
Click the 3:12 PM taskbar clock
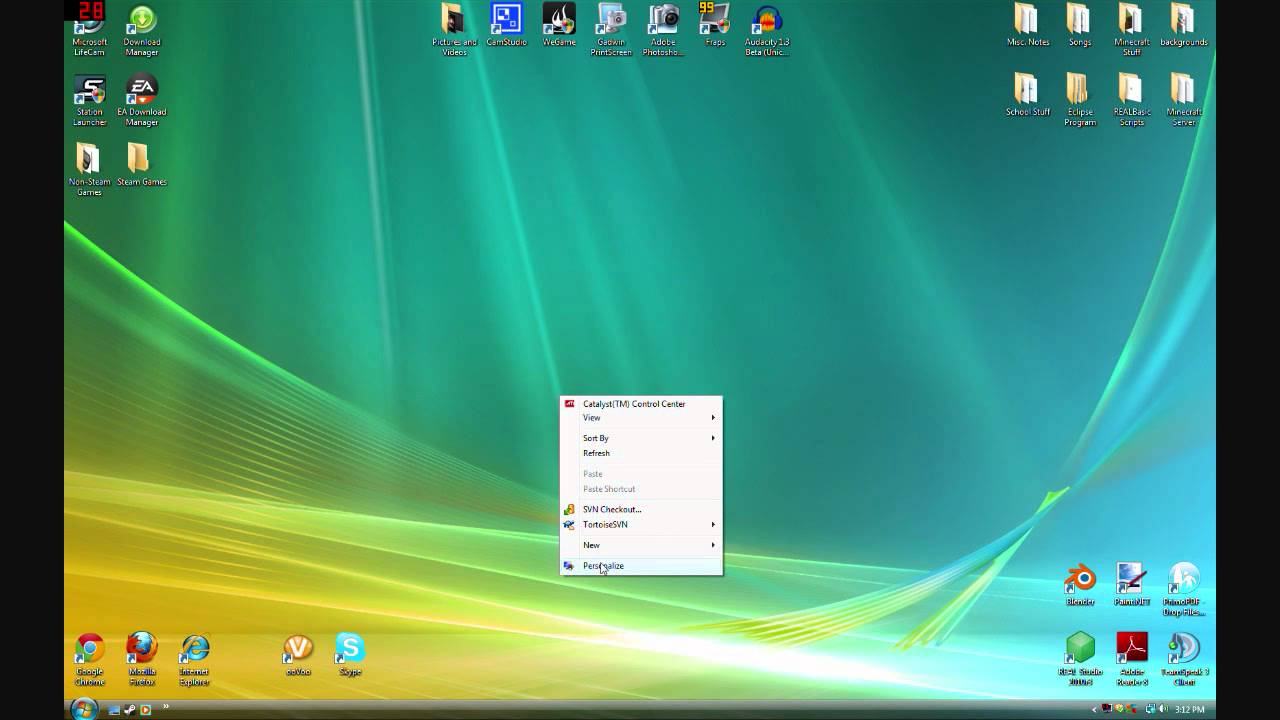click(1190, 710)
